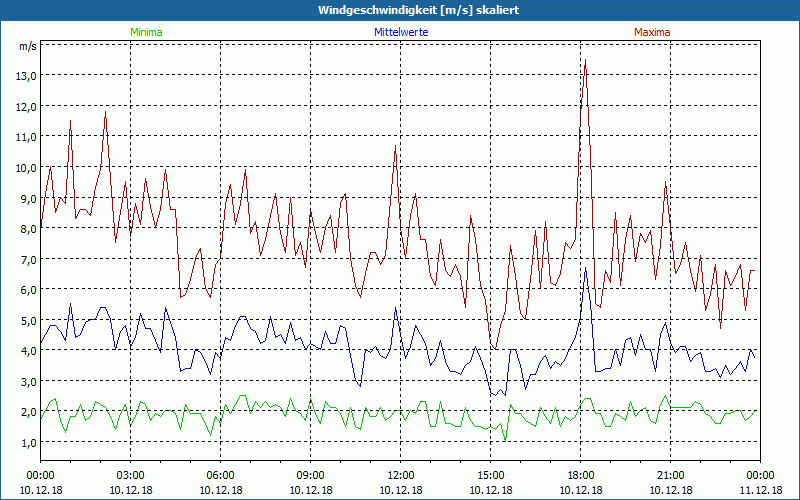This screenshot has height=500, width=800.
Task: Click the m/s unit label
Action: coord(28,46)
